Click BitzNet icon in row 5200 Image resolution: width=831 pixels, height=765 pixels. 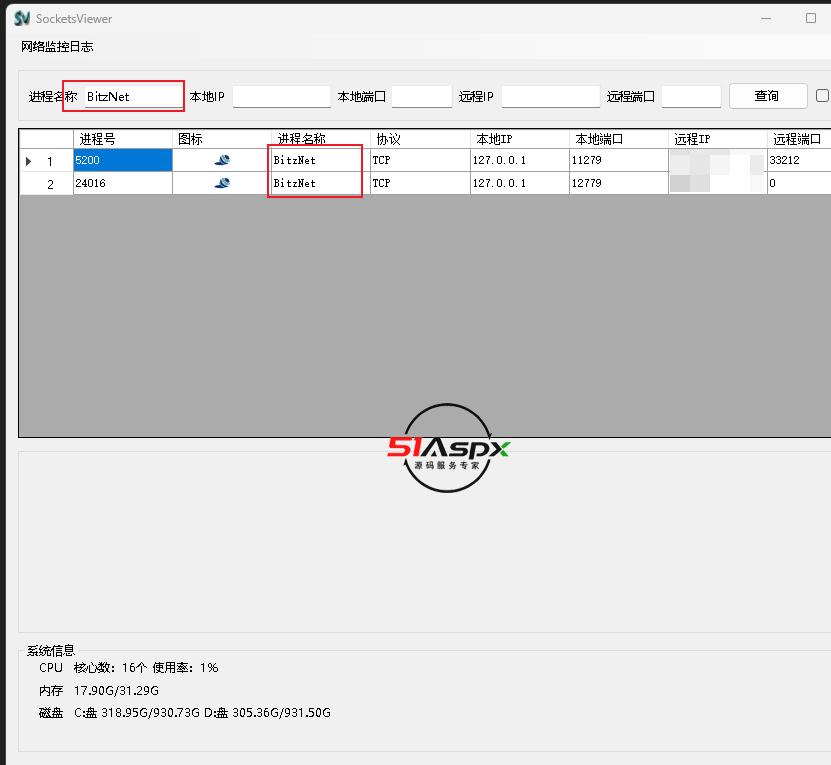(x=222, y=160)
